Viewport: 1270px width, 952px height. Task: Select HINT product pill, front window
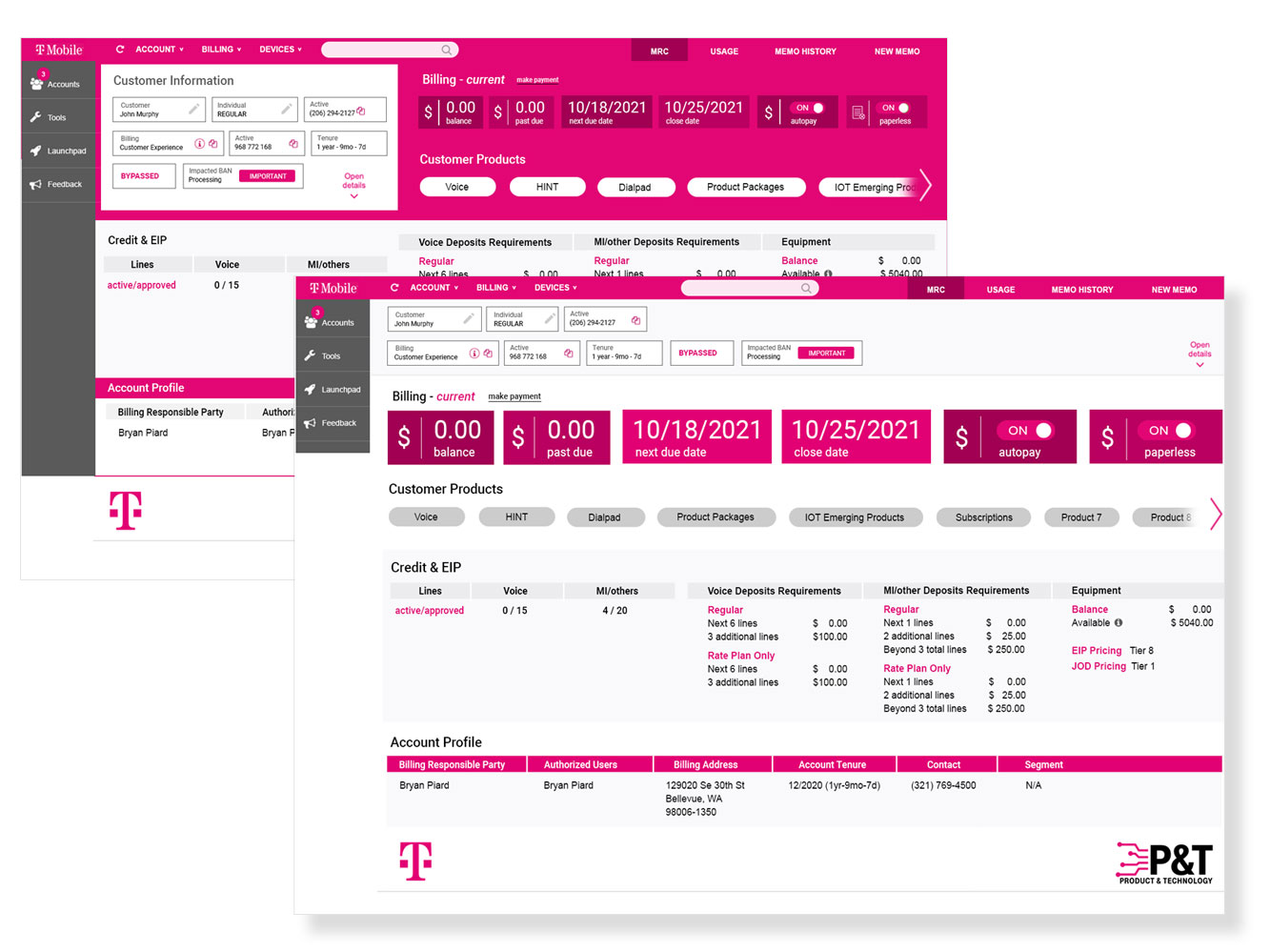(516, 517)
